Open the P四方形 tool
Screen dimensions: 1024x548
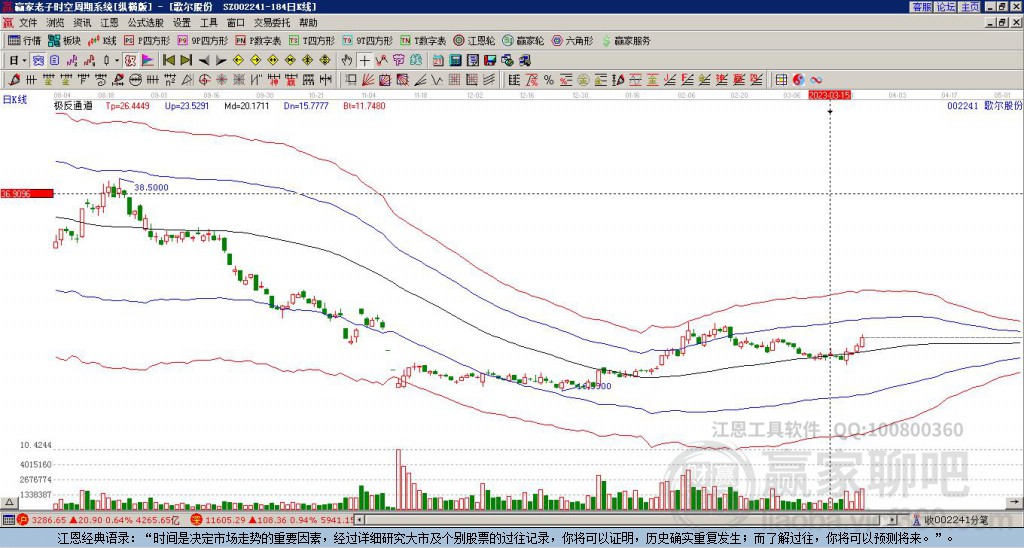(147, 40)
